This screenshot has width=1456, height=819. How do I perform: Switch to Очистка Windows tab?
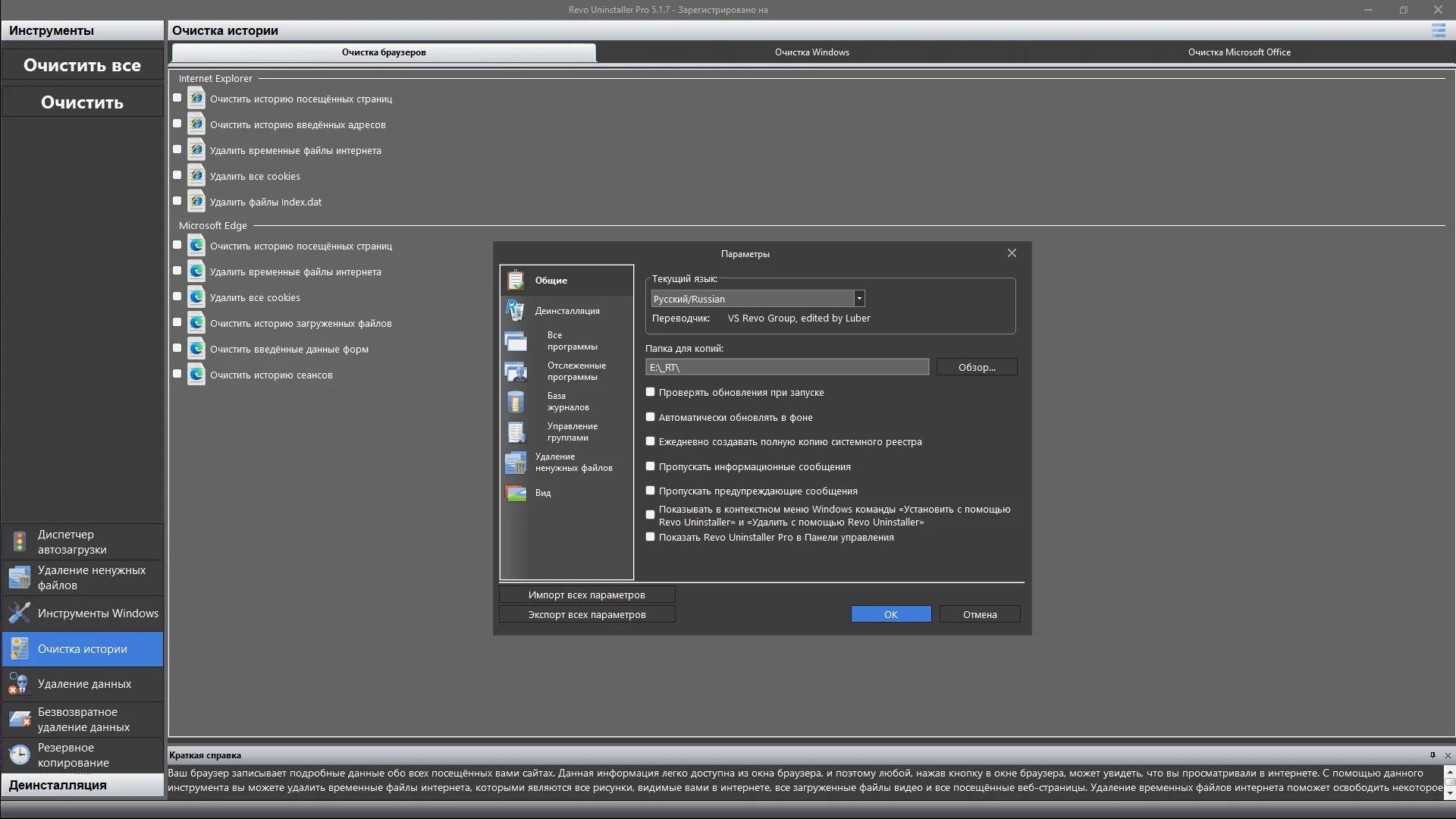(811, 52)
